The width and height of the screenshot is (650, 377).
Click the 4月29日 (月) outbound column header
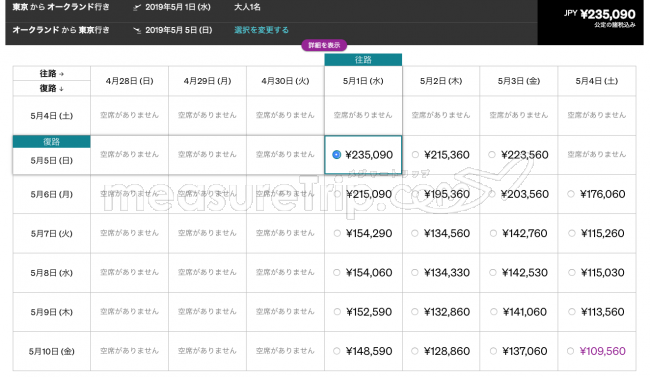(207, 81)
